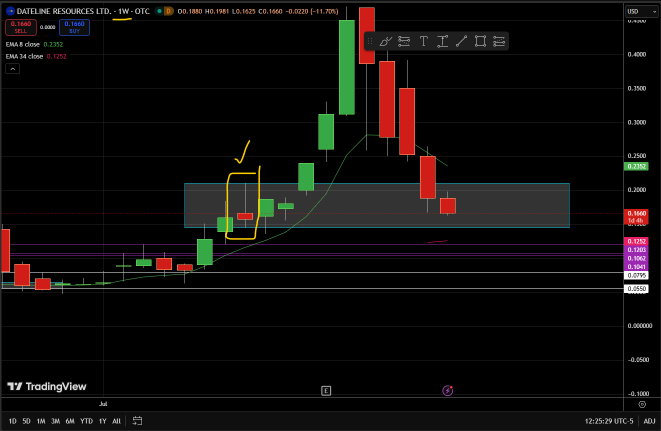Switch the range to All
The height and width of the screenshot is (431, 661).
[116, 421]
